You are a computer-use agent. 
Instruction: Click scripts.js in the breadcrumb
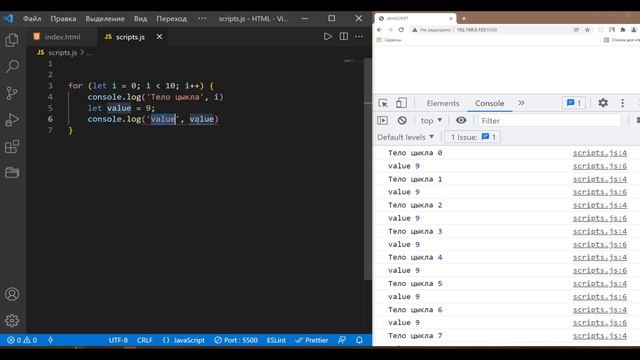(x=62, y=52)
